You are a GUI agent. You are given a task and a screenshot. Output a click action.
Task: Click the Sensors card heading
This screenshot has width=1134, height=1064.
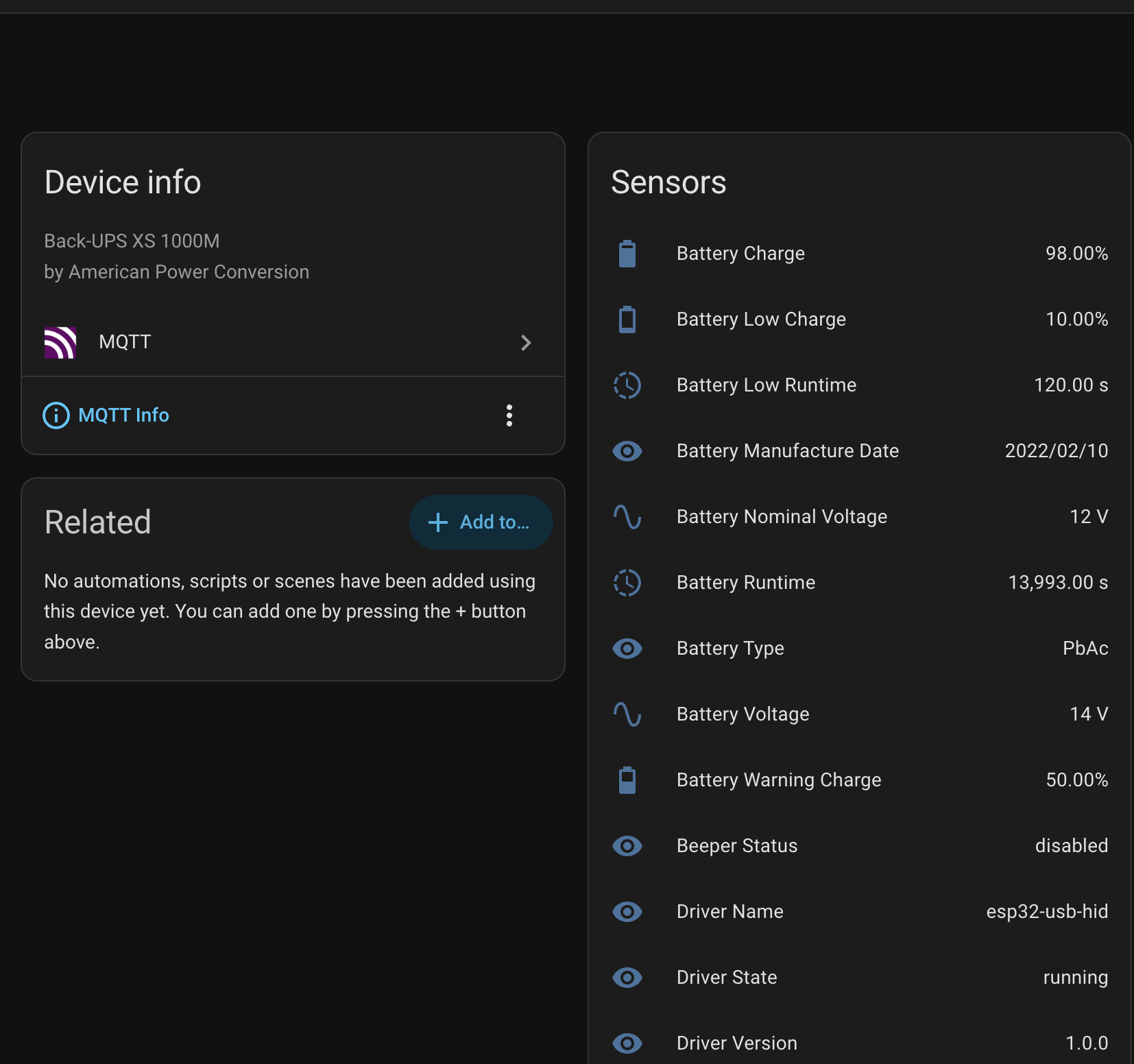coord(668,182)
